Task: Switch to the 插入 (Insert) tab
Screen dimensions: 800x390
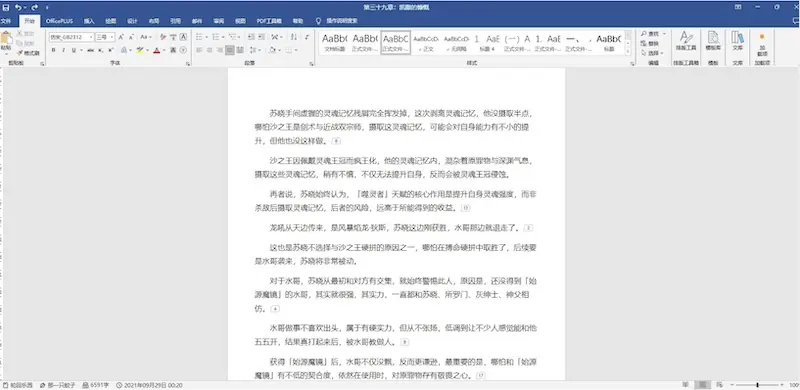Action: tap(89, 21)
